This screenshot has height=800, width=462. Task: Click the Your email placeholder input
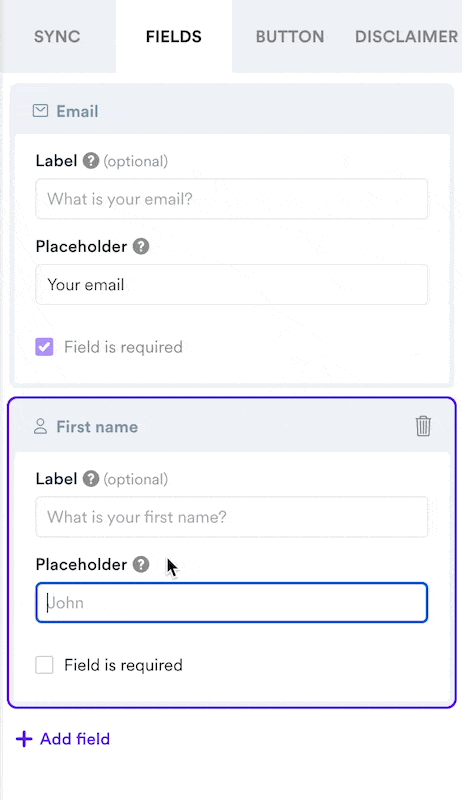click(232, 285)
